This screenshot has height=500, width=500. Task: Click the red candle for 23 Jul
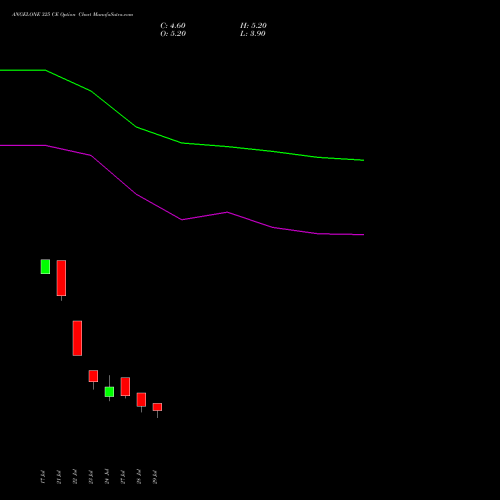tap(93, 376)
